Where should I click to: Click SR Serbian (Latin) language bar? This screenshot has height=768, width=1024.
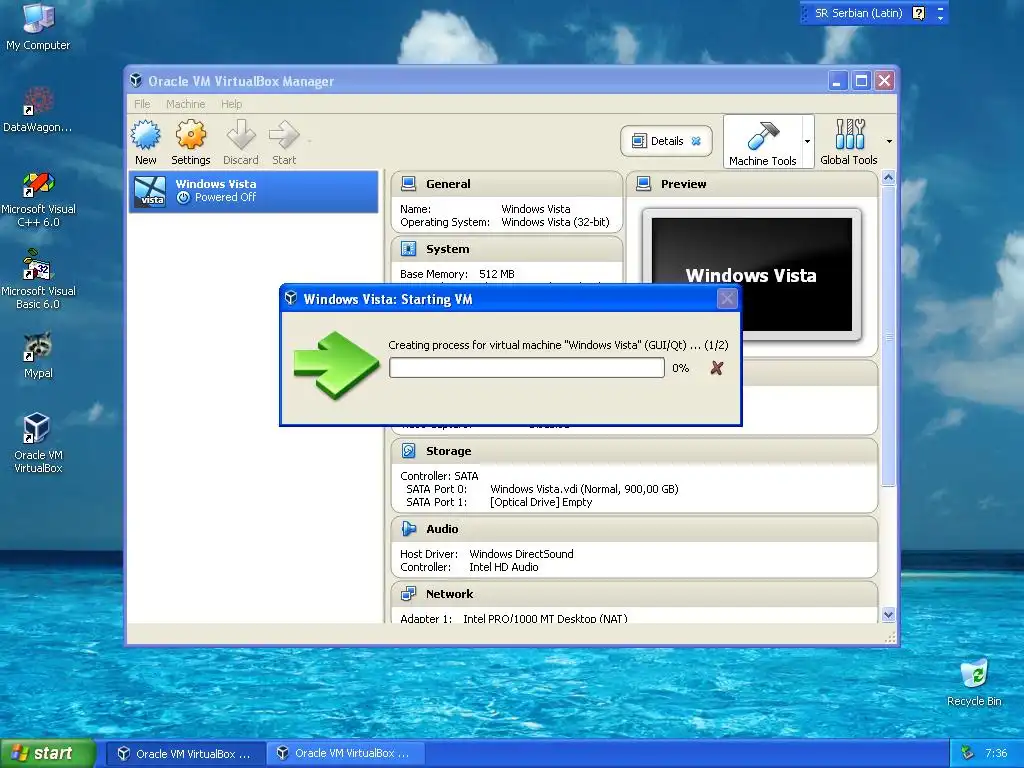pos(857,13)
